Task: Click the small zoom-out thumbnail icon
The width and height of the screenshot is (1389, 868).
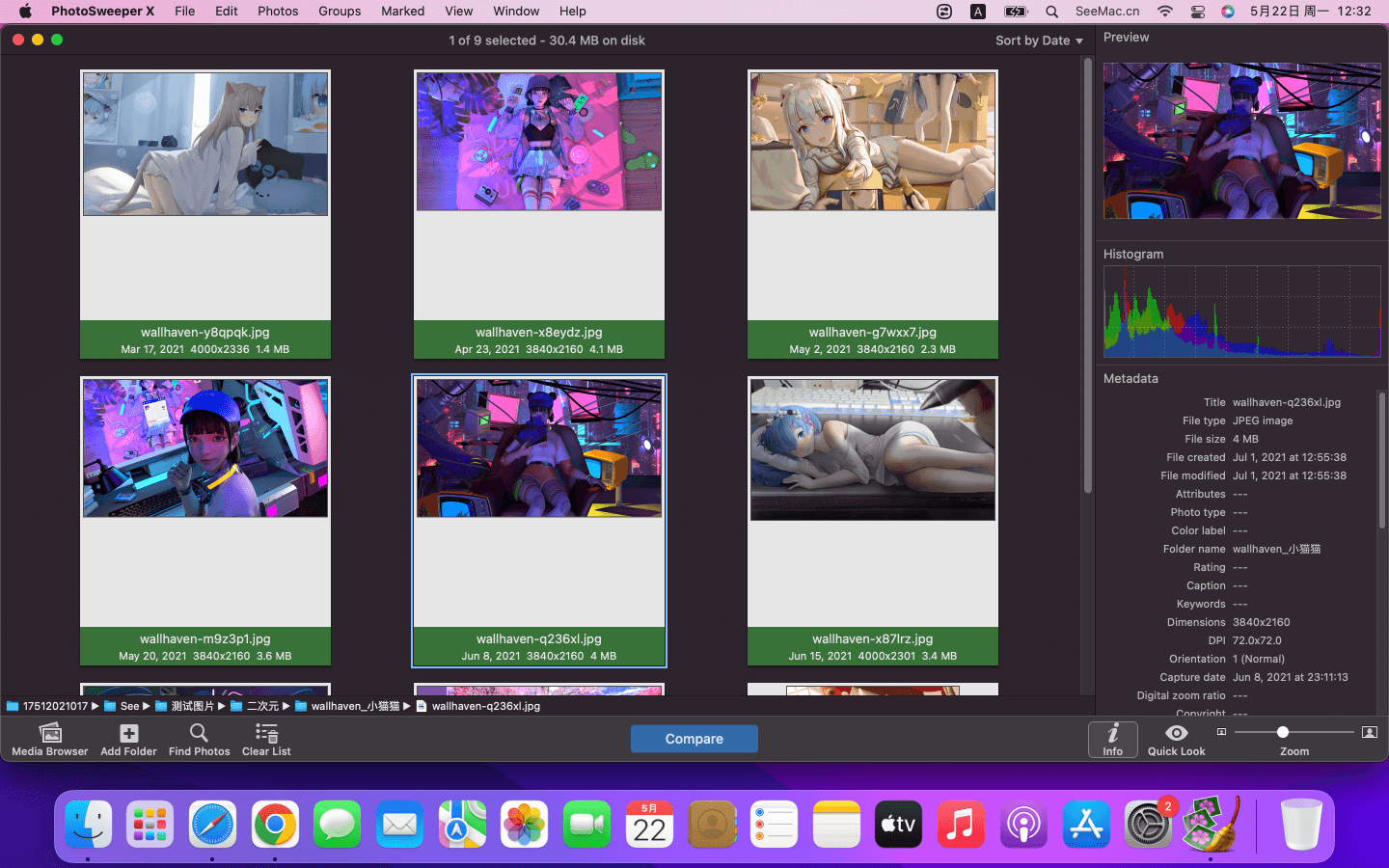Action: pos(1221,732)
